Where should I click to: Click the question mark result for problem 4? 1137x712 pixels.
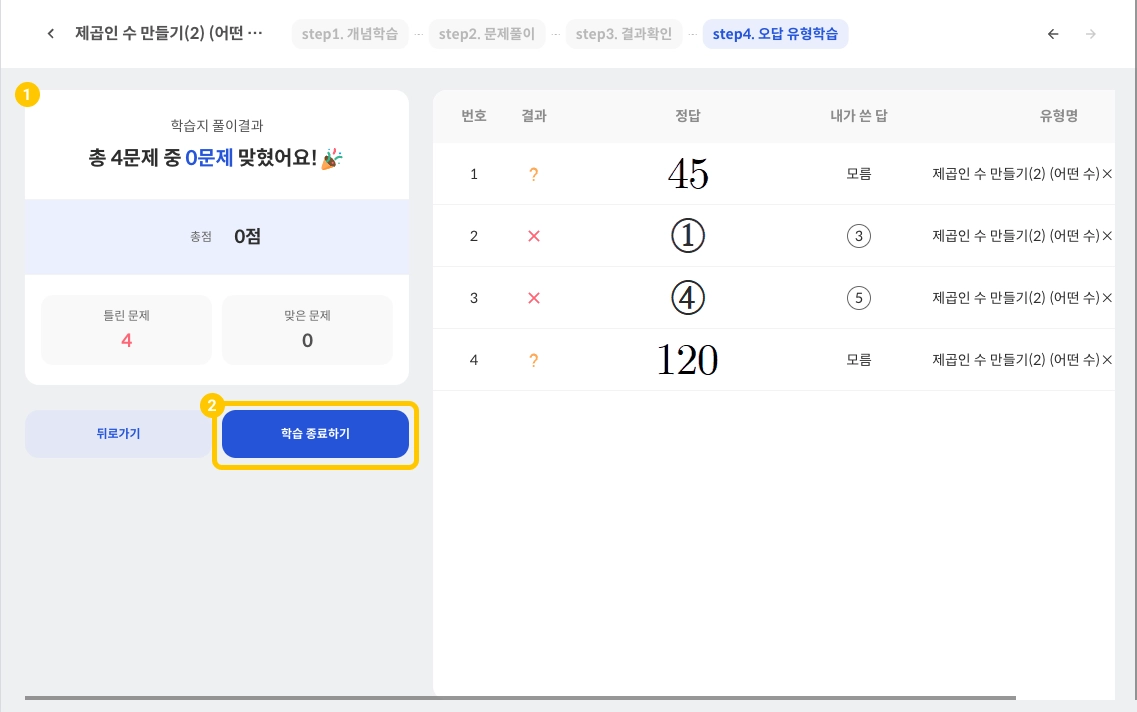tap(534, 360)
